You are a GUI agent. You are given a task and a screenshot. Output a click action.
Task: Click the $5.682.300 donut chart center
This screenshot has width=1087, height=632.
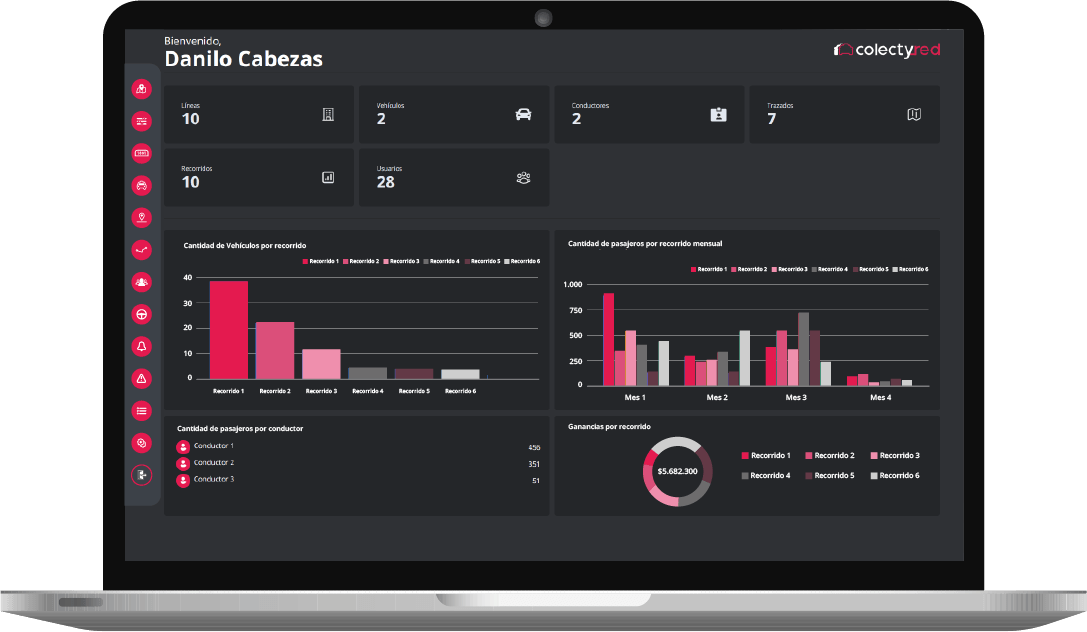point(677,470)
